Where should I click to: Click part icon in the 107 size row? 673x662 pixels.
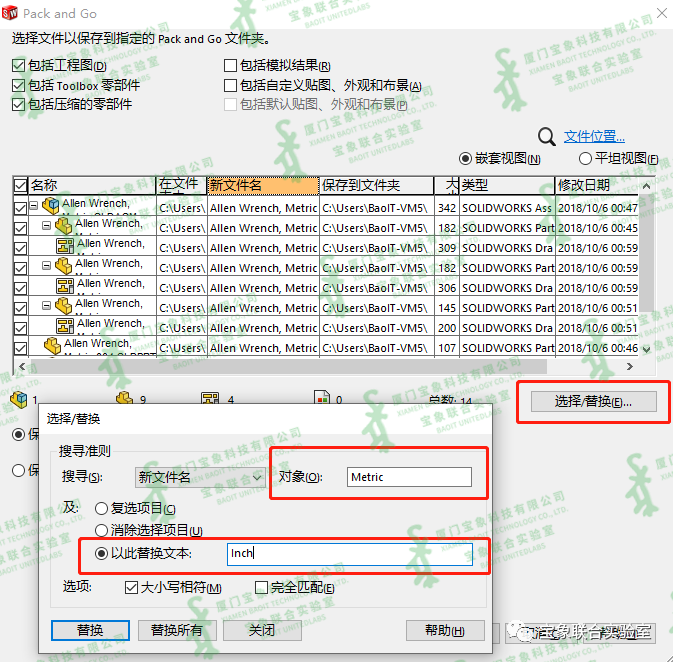53,346
